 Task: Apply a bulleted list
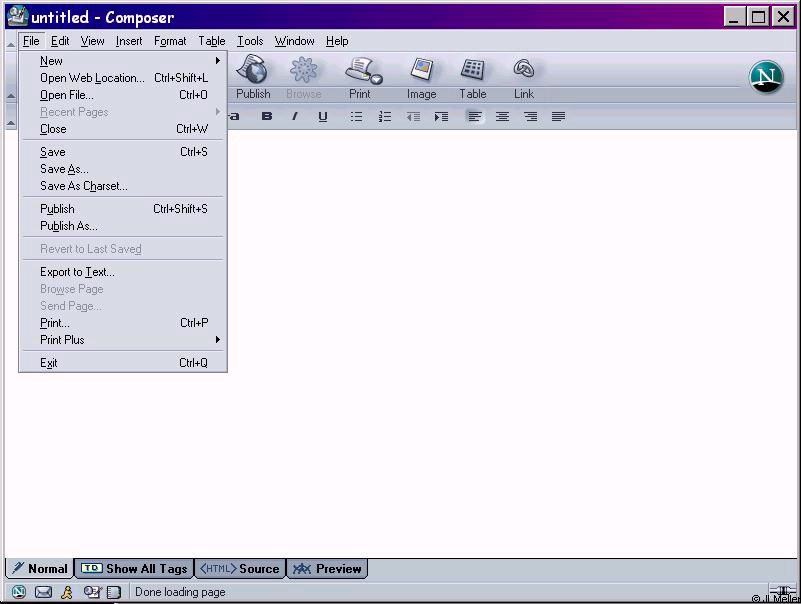coord(356,117)
